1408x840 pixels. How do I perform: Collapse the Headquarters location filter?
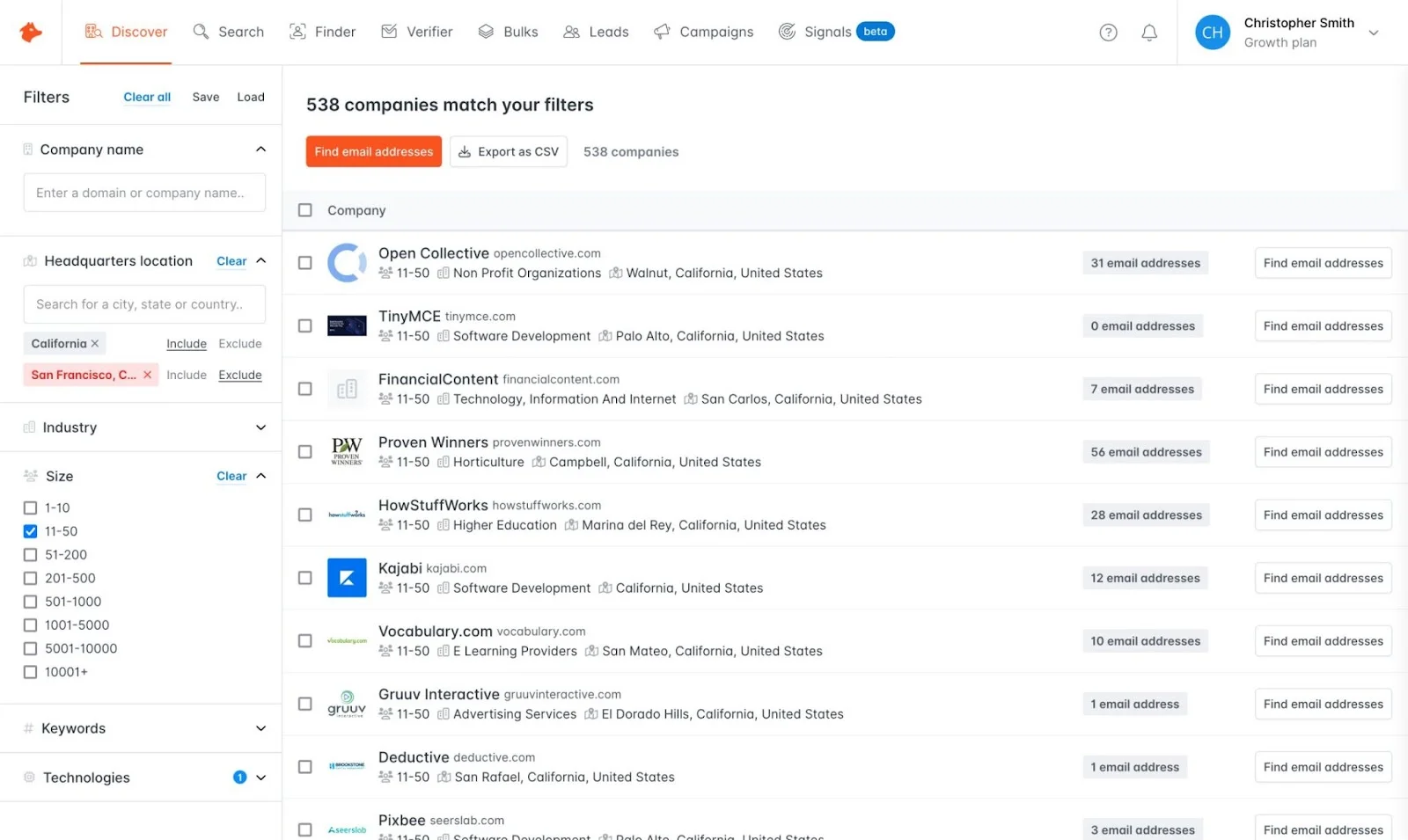[260, 260]
